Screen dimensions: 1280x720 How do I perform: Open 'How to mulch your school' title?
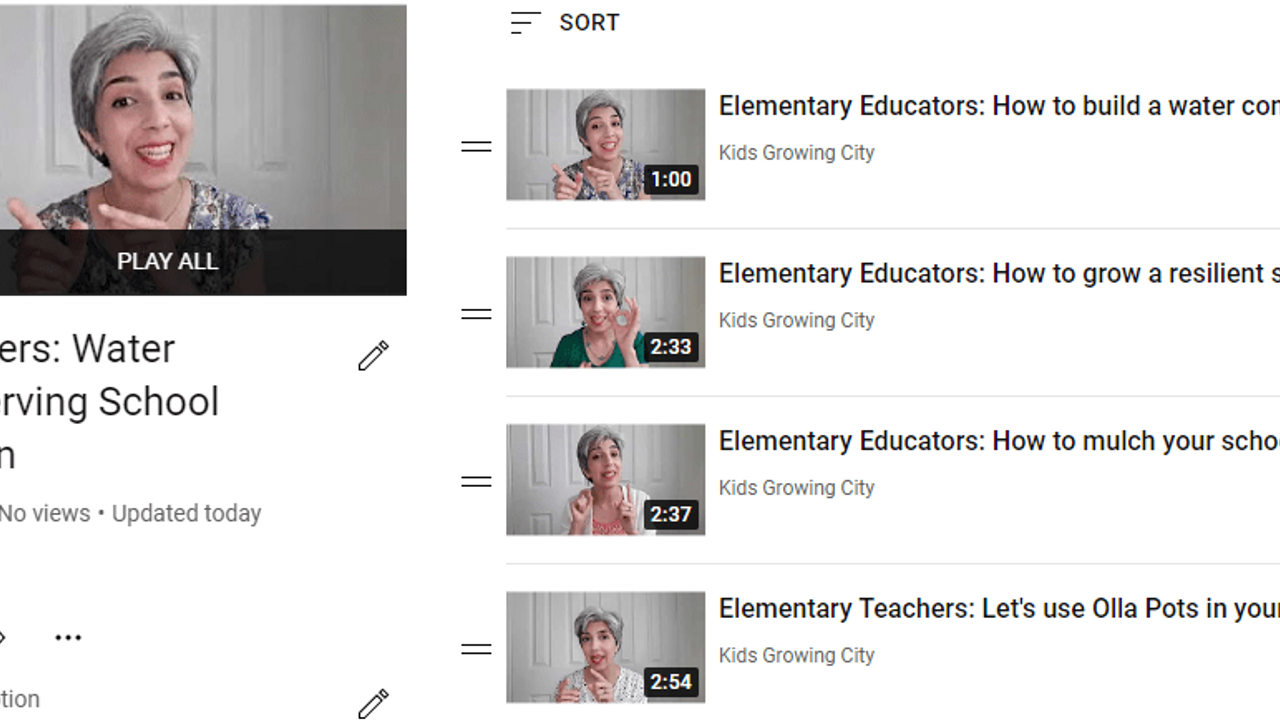(999, 441)
